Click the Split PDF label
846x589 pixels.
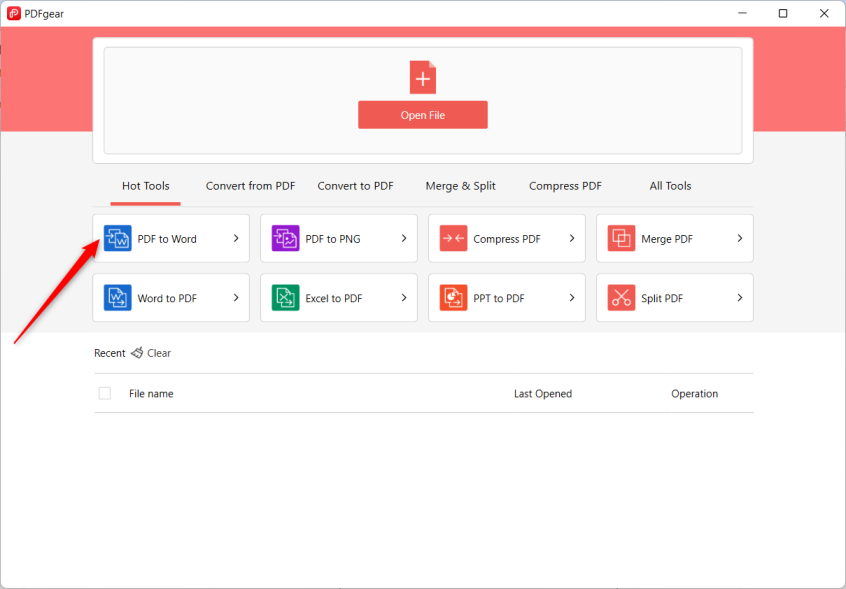[662, 298]
